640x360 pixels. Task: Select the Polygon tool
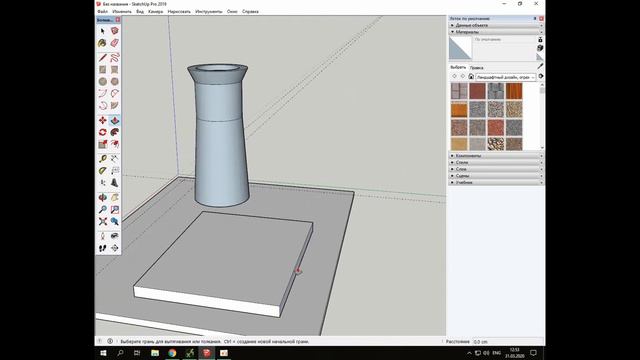(x=115, y=81)
